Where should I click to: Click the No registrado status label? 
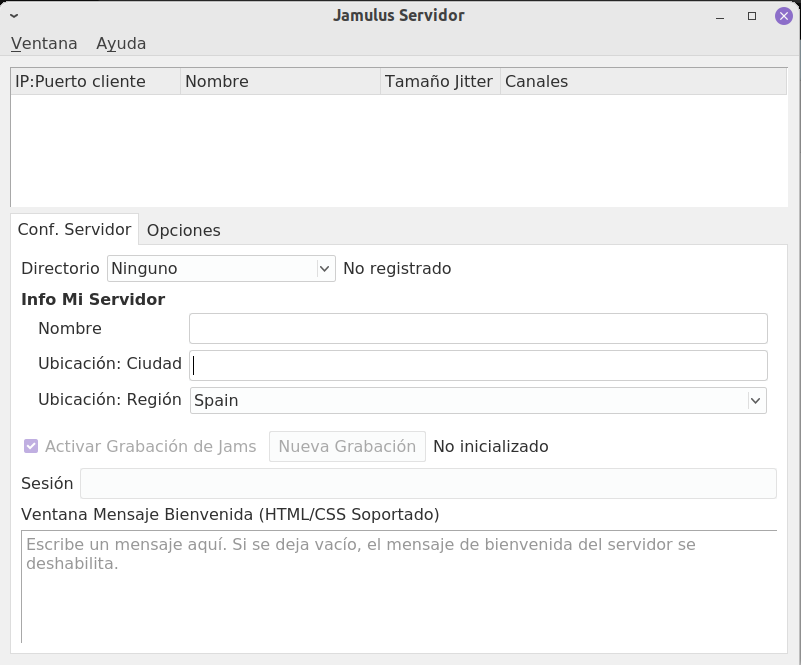(397, 268)
